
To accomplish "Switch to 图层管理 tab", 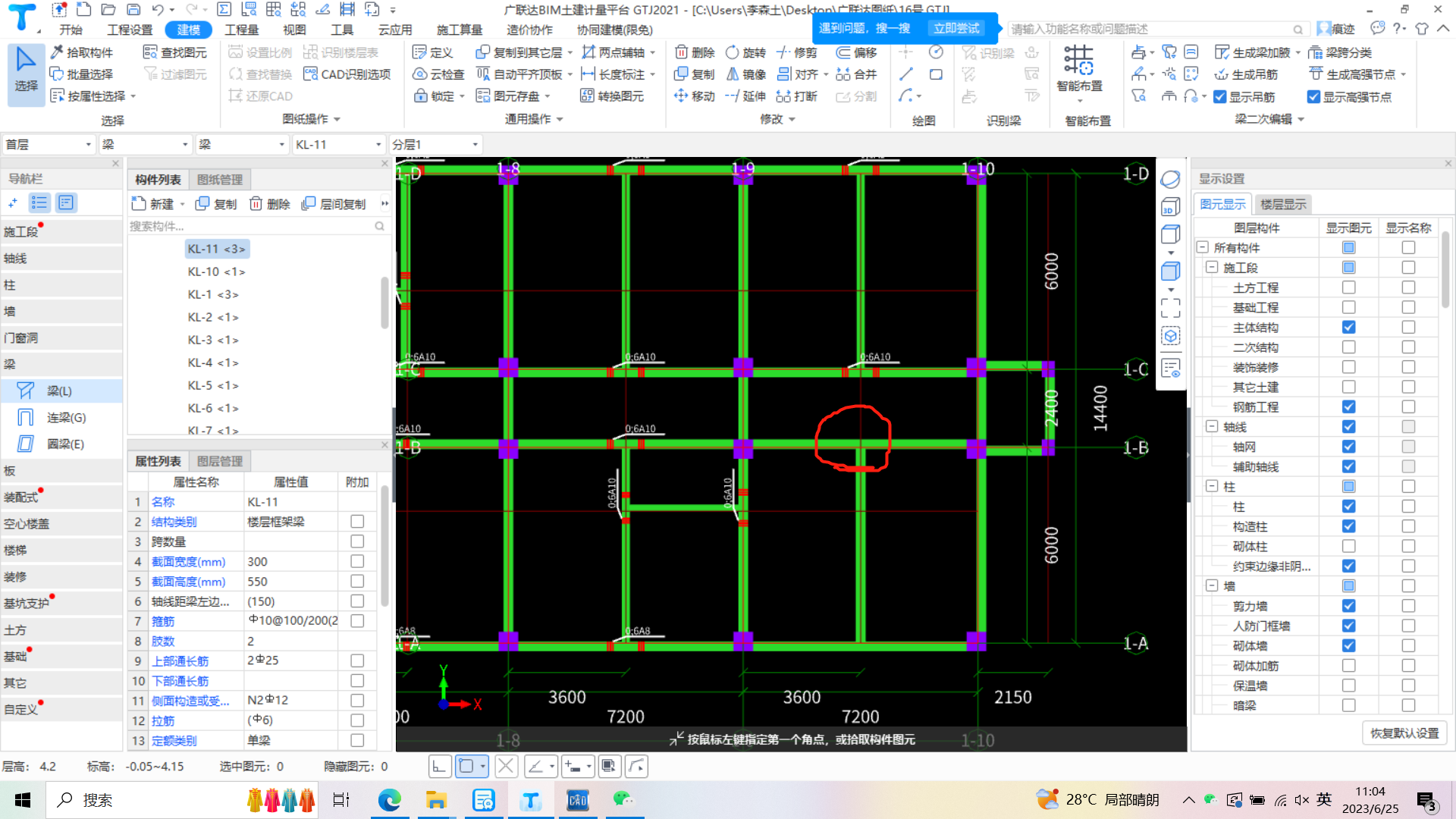I will 220,461.
